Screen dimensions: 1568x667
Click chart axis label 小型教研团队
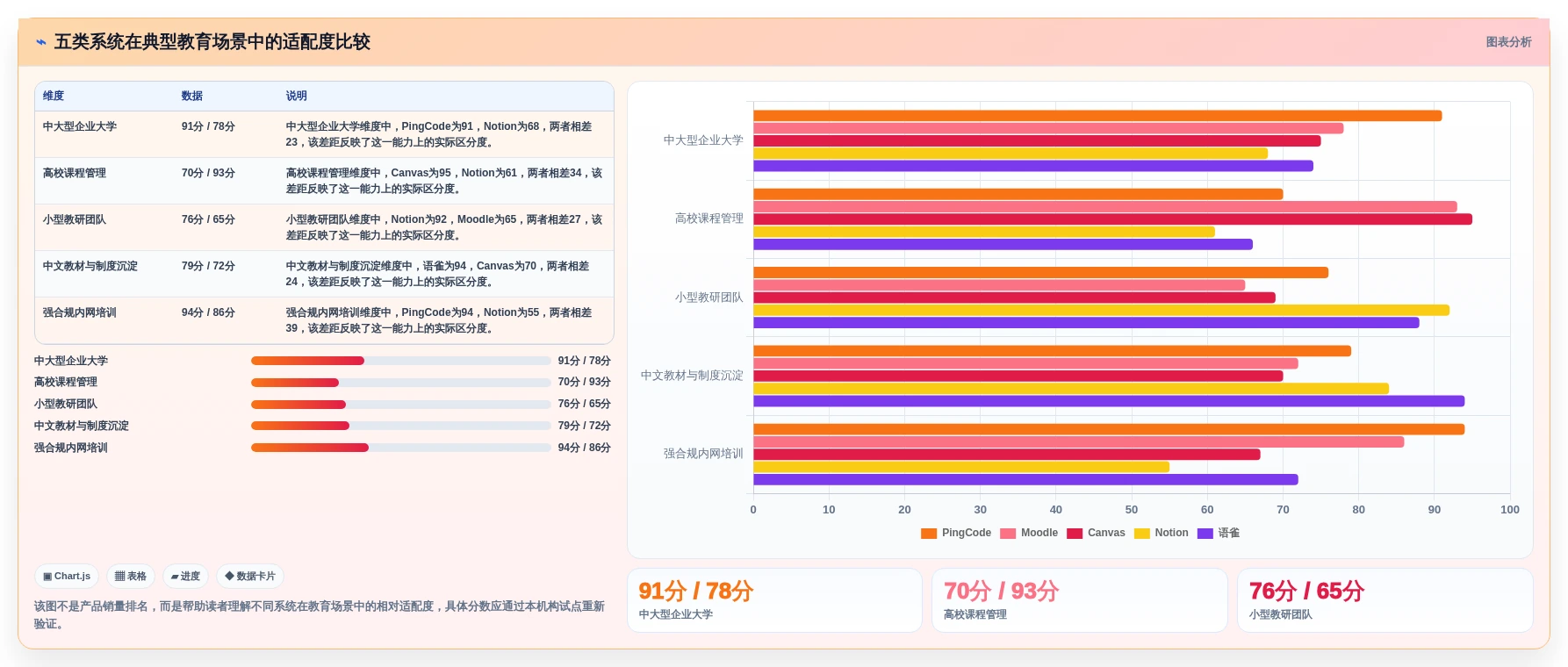click(x=708, y=298)
